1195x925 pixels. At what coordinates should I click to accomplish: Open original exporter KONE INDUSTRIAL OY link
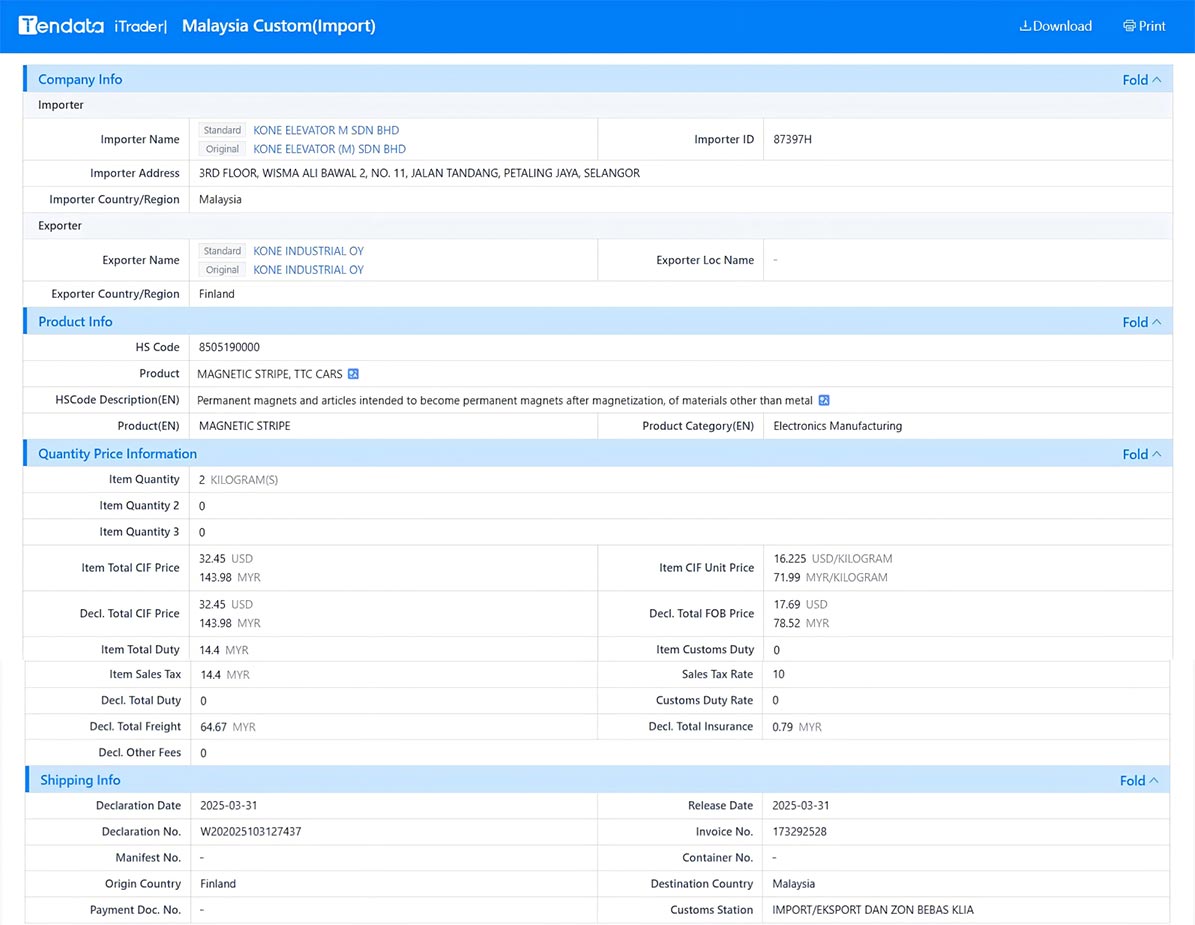click(309, 270)
